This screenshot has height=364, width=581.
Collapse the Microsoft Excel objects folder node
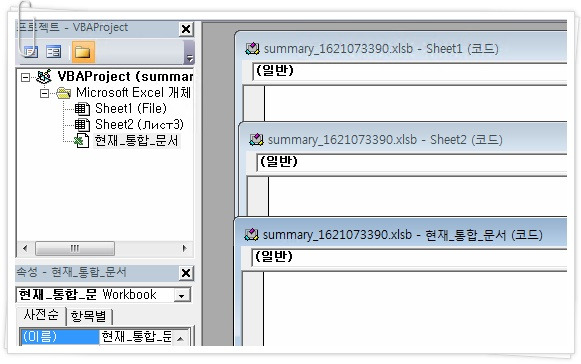(x=44, y=93)
